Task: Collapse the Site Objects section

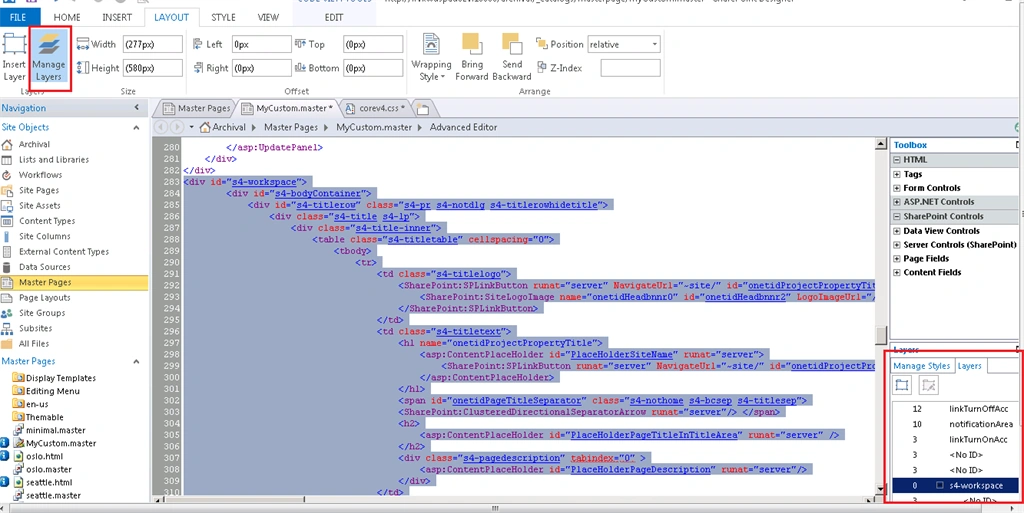Action: tap(136, 128)
